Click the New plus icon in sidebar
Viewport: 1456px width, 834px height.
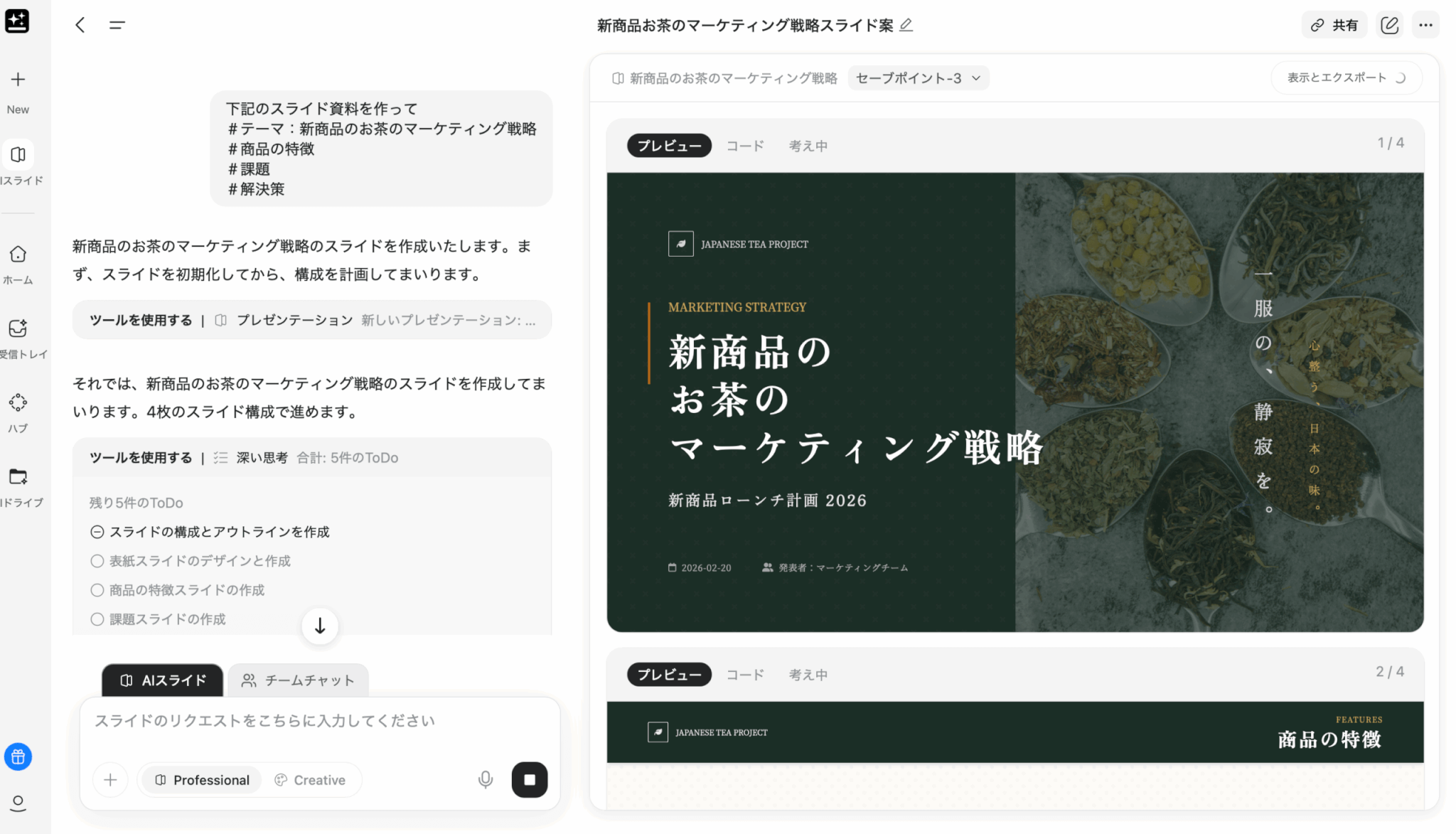[18, 80]
